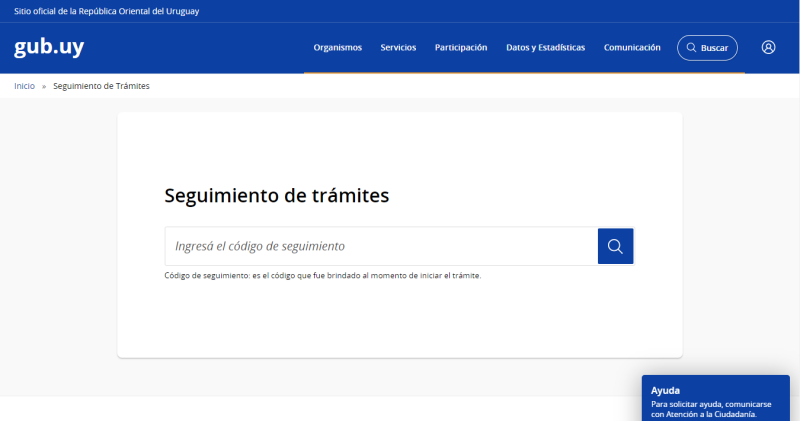
Task: Open the Comunicación section
Action: pyautogui.click(x=632, y=47)
